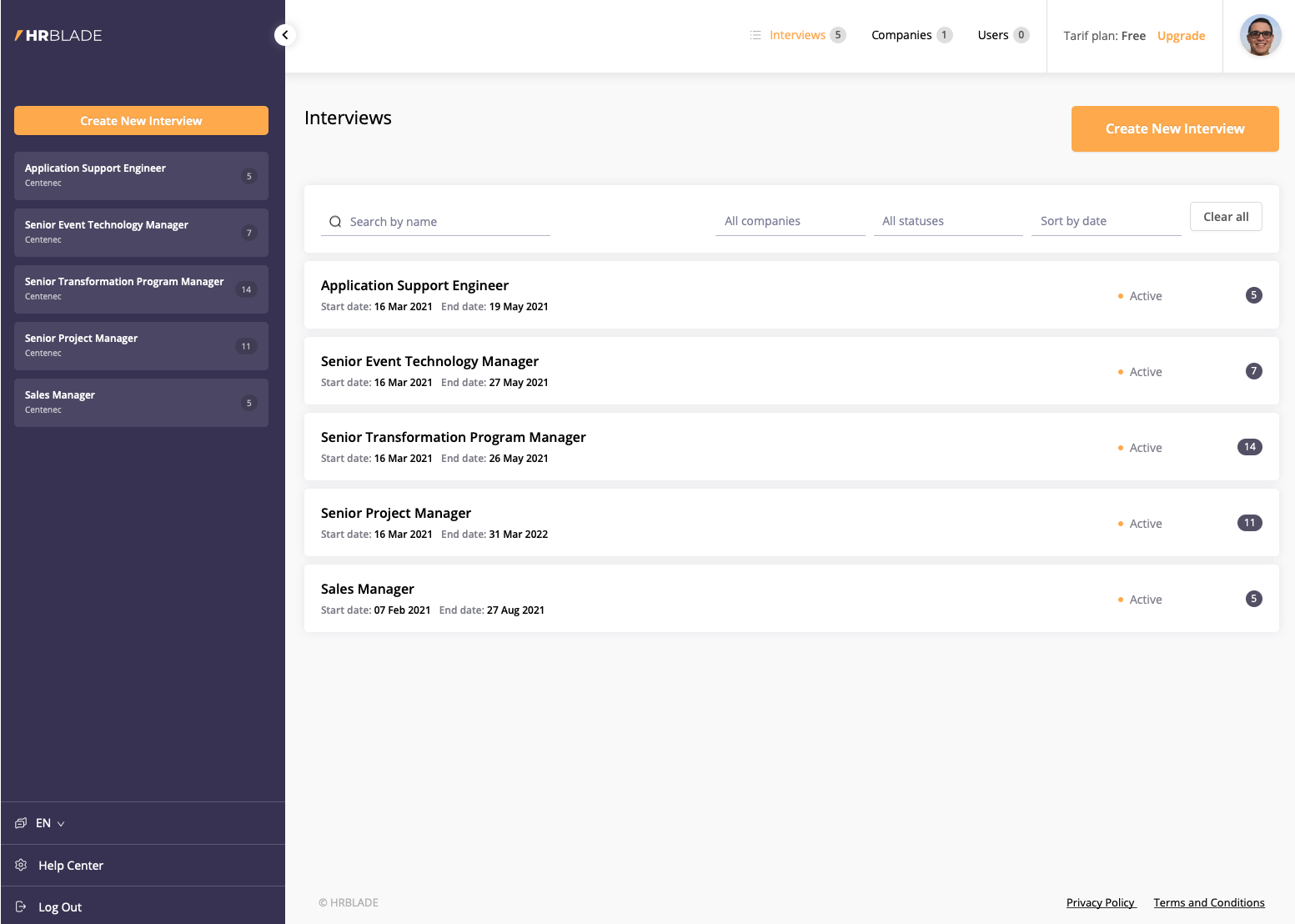
Task: Click the language icon beside EN
Action: [22, 823]
